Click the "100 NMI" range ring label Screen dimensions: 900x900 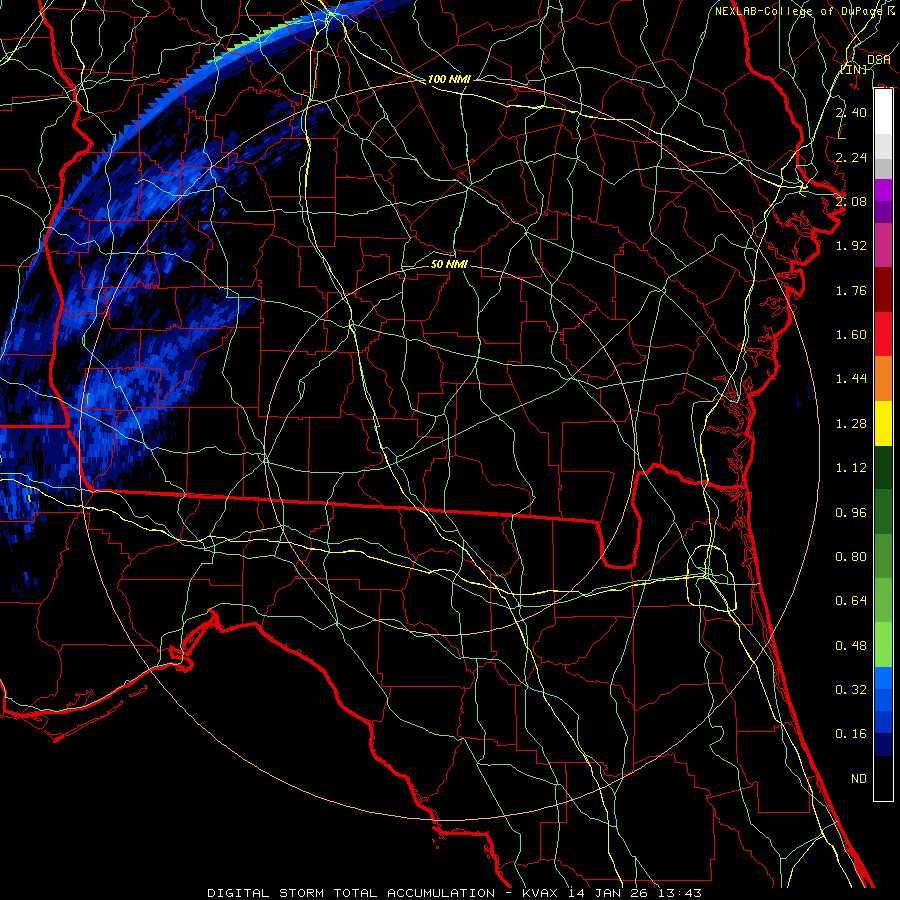(x=449, y=79)
